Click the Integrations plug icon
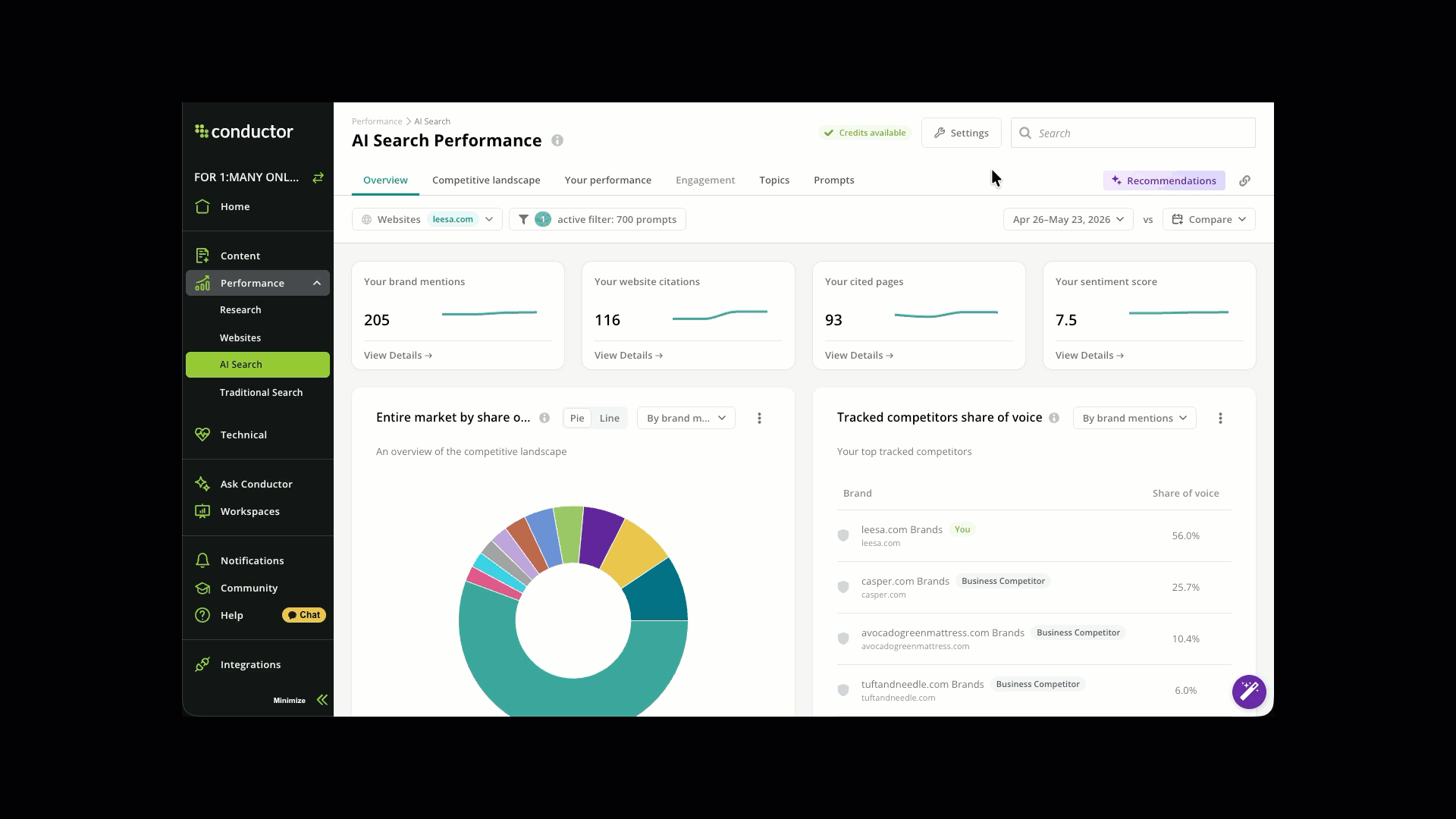 click(202, 664)
